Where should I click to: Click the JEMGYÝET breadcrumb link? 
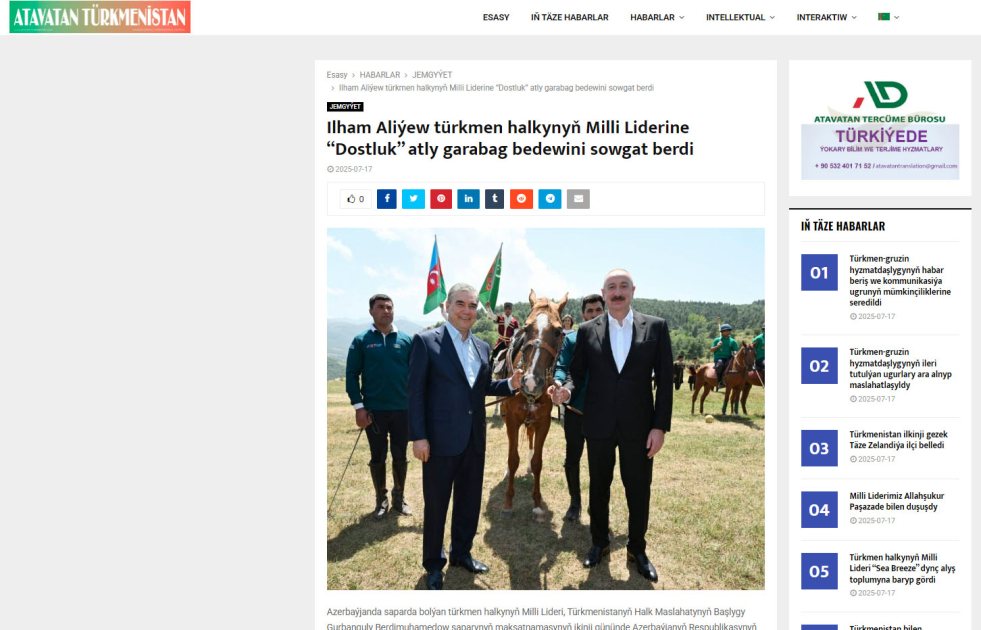(x=432, y=75)
